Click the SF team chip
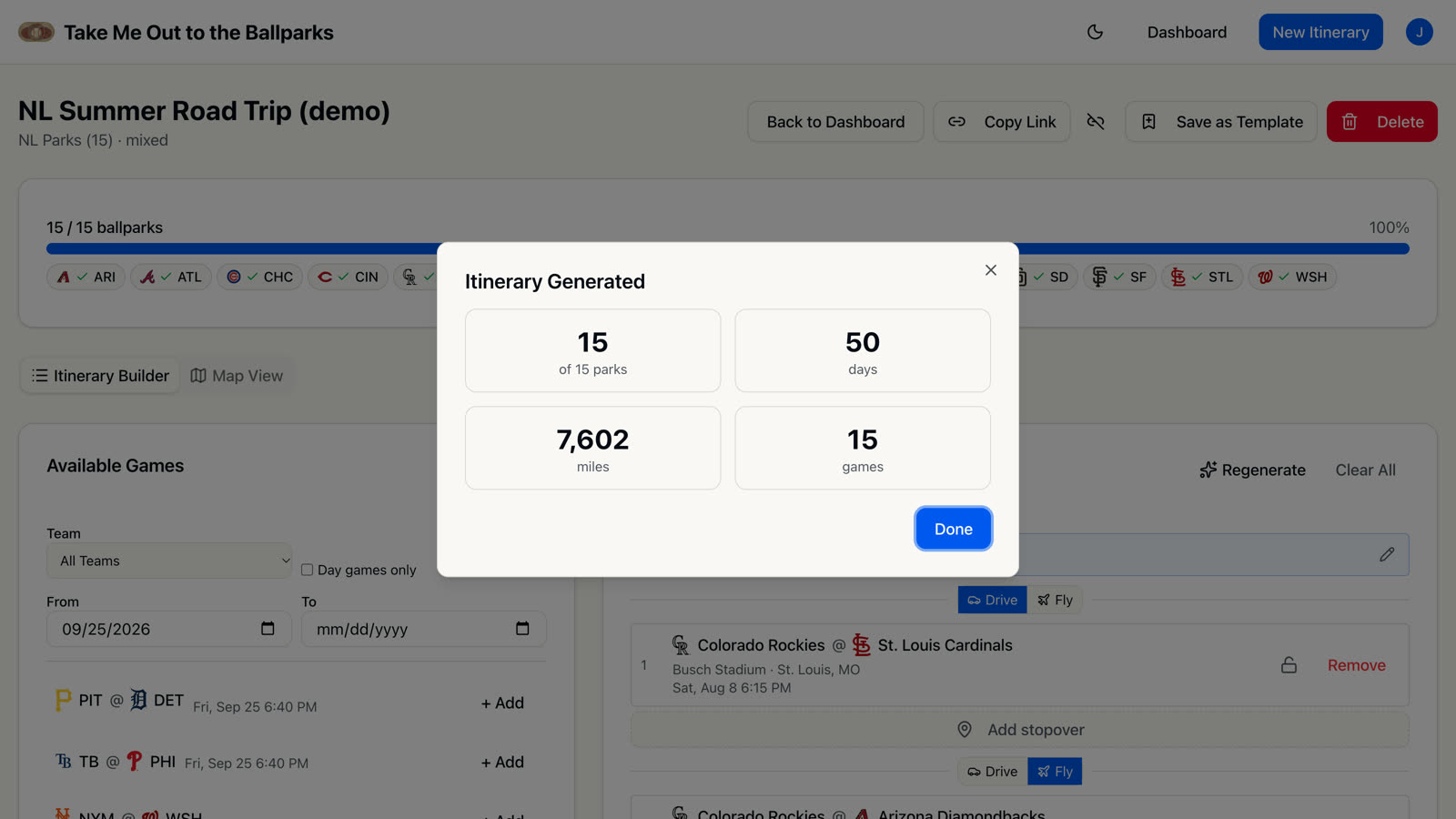This screenshot has width=1456, height=819. [x=1119, y=277]
